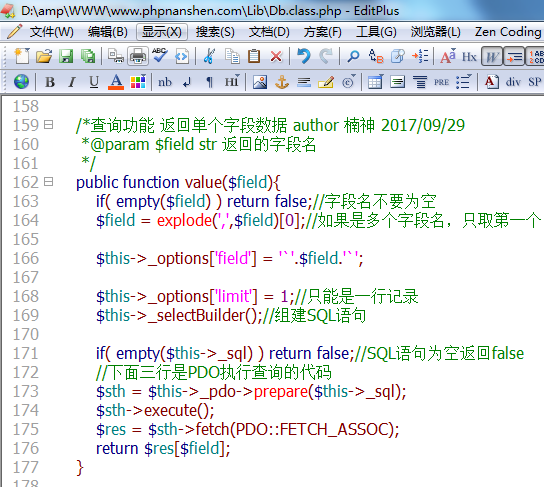The image size is (544, 487).
Task: Click the red X Delete icon
Action: tap(276, 56)
